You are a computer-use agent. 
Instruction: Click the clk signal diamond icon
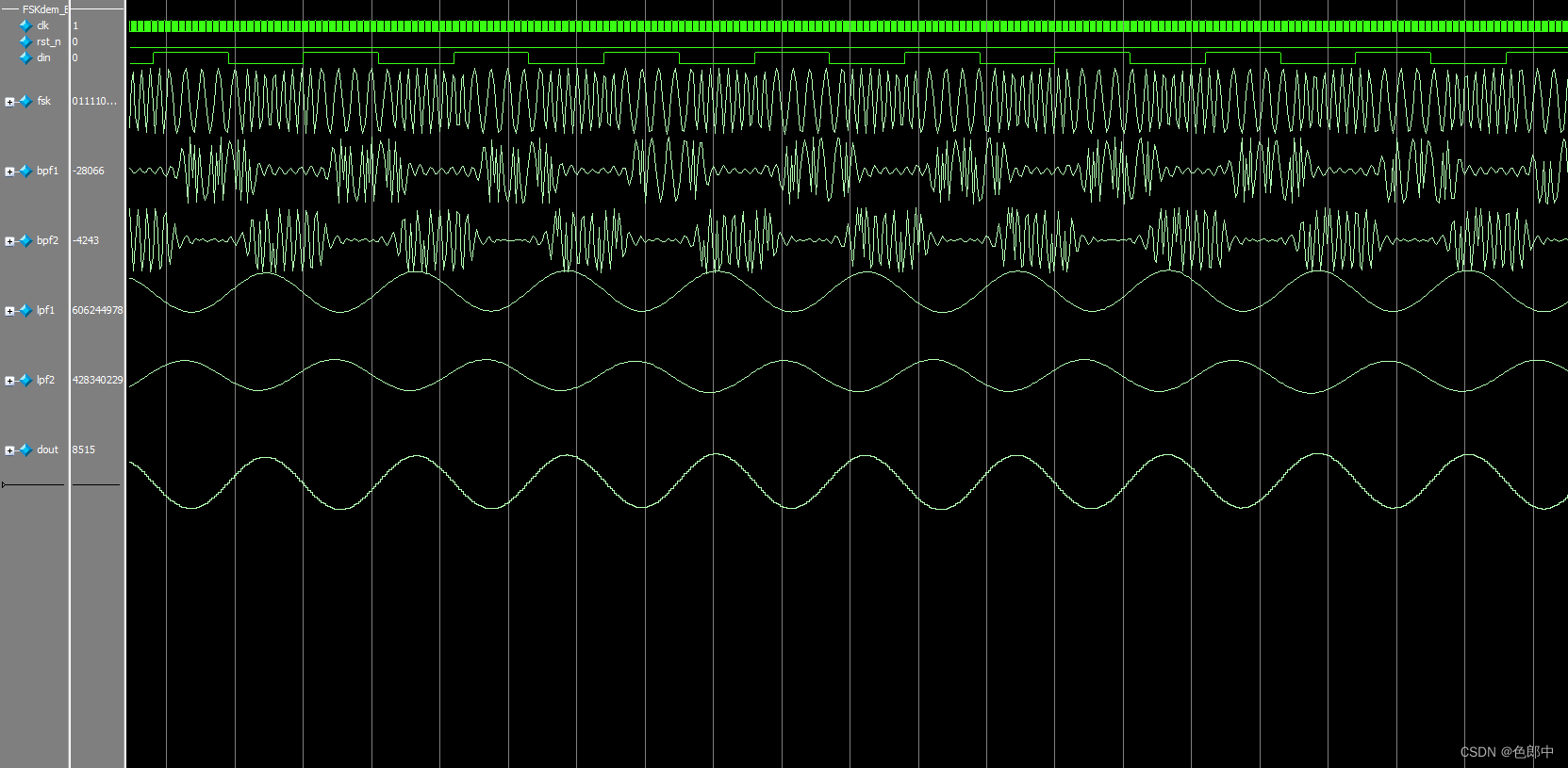coord(25,25)
